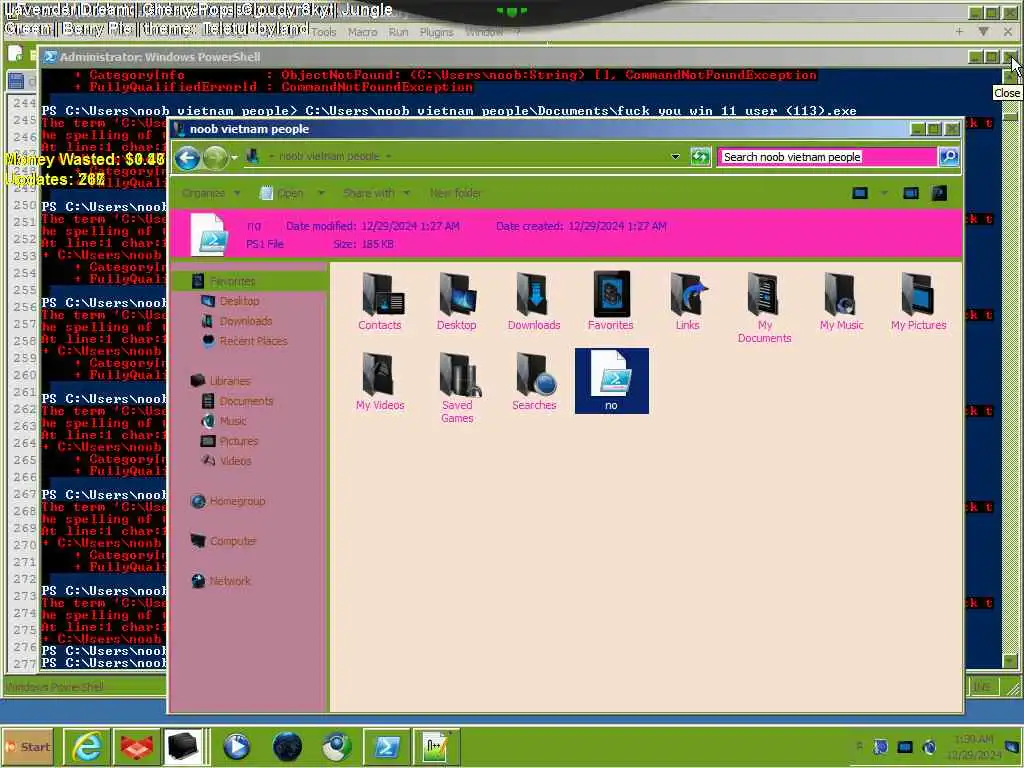Screen dimensions: 1024x768
Task: Open the Plugins menu in background window
Action: (x=436, y=32)
